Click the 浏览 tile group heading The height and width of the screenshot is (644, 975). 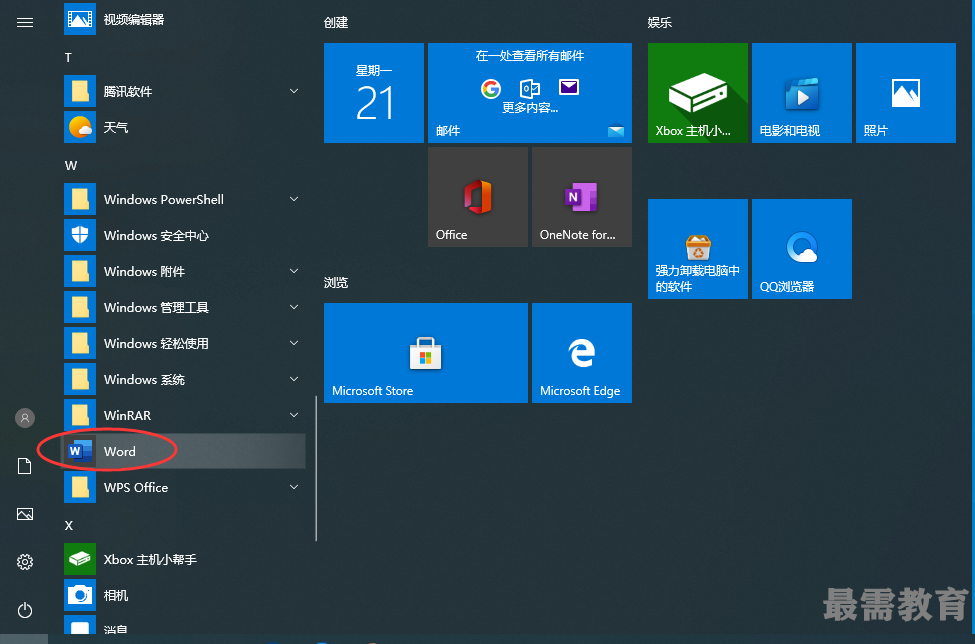pos(336,283)
